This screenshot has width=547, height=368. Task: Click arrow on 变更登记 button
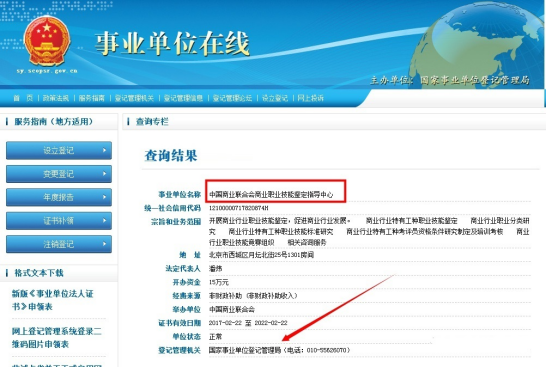[x=104, y=173]
